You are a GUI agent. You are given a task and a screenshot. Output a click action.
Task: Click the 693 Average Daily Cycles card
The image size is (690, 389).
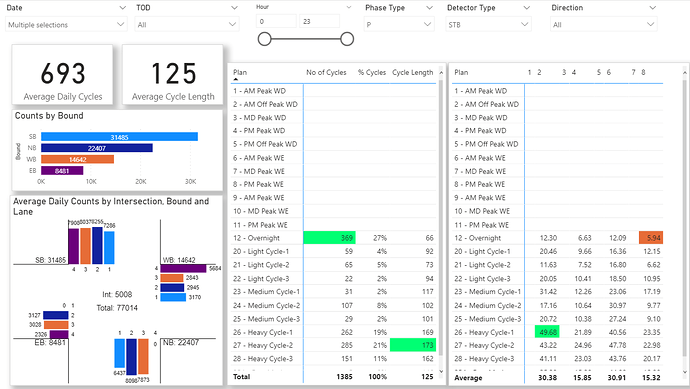(x=62, y=75)
